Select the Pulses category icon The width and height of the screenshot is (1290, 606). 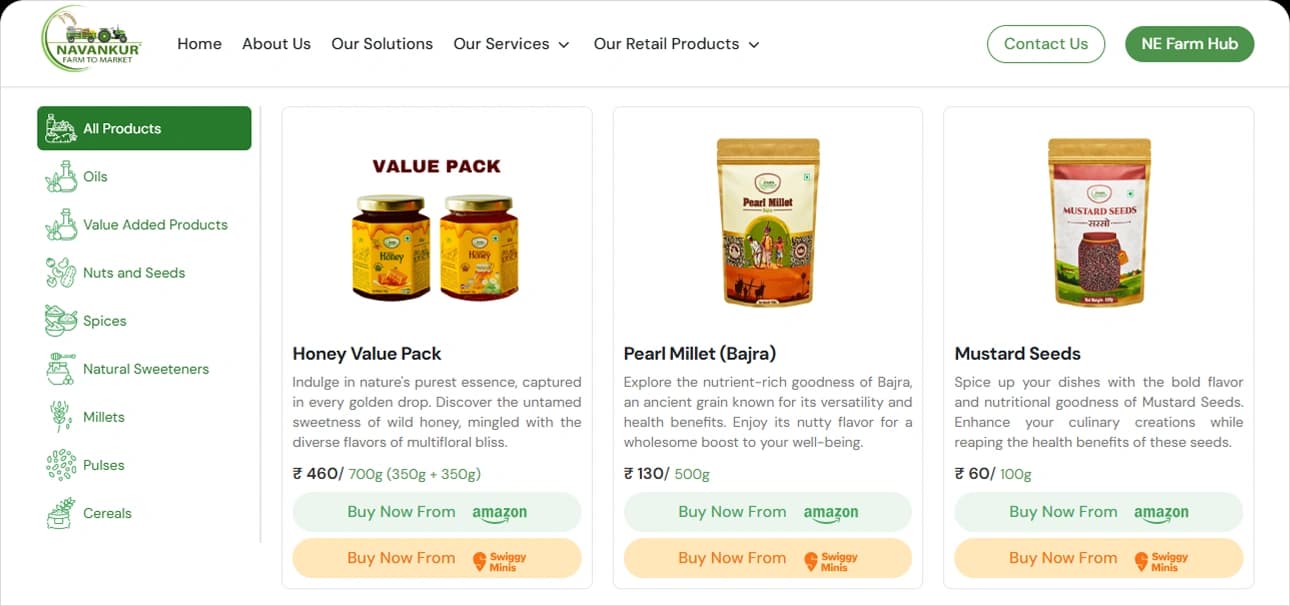pyautogui.click(x=61, y=465)
